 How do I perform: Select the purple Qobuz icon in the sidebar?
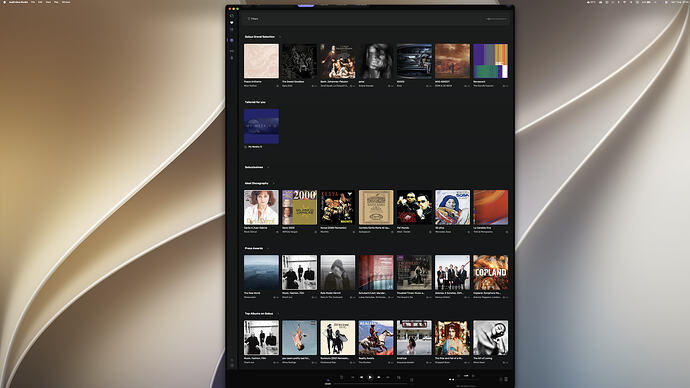pos(232,40)
